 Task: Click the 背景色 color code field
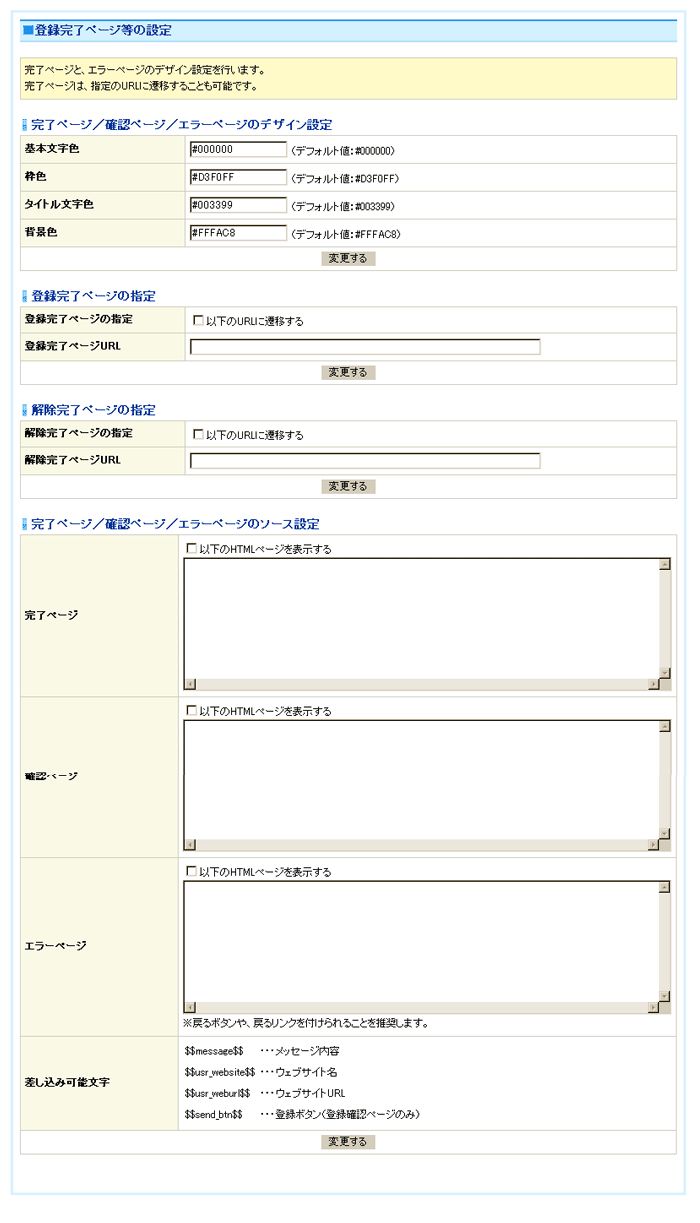[x=238, y=233]
